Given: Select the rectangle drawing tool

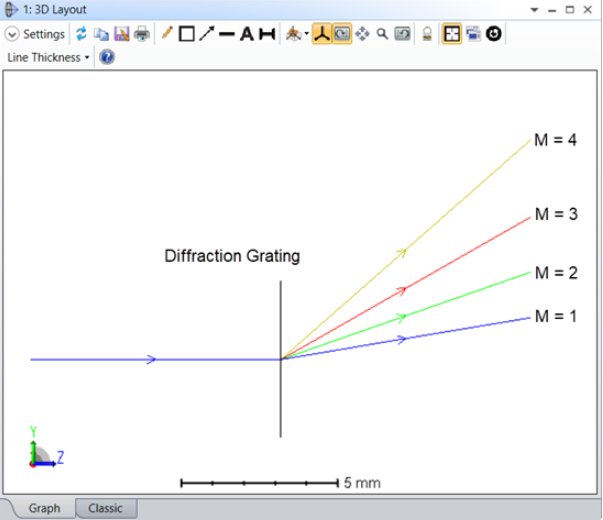Looking at the screenshot, I should coord(186,34).
